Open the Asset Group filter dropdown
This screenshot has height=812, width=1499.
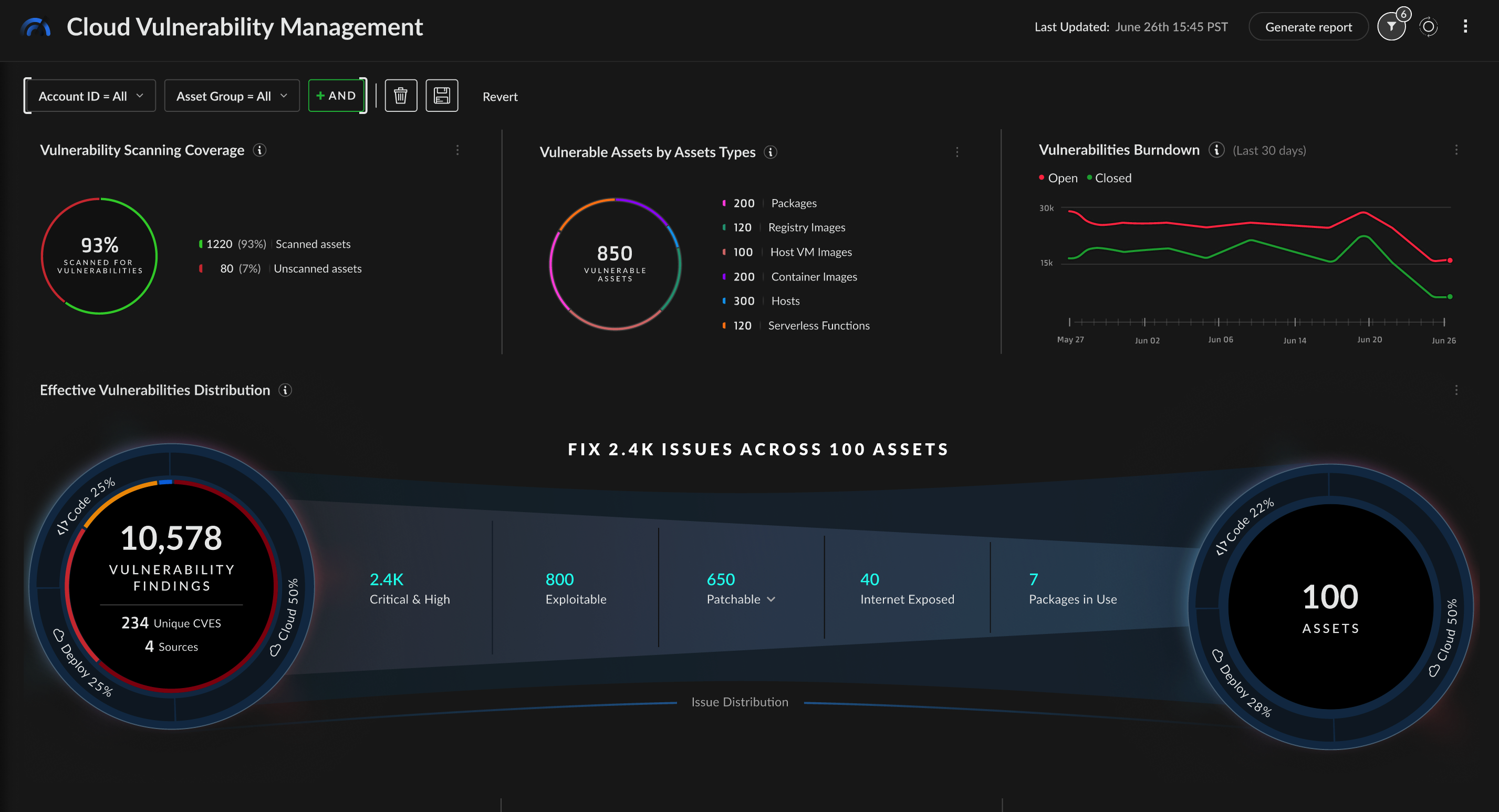tap(231, 96)
